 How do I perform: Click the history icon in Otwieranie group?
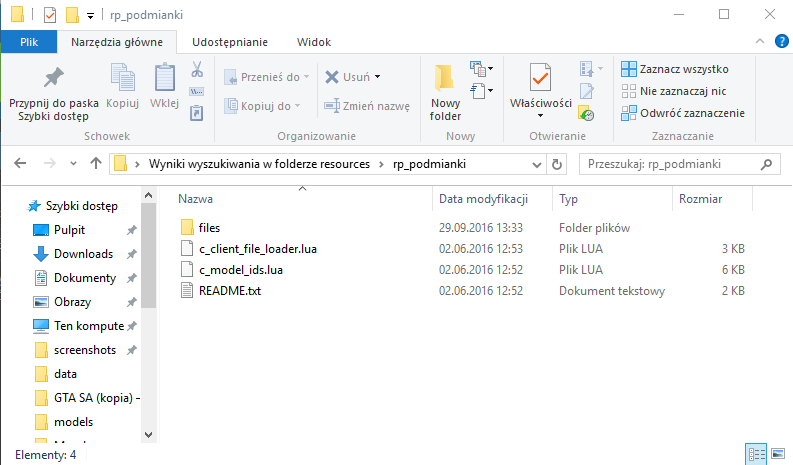587,113
